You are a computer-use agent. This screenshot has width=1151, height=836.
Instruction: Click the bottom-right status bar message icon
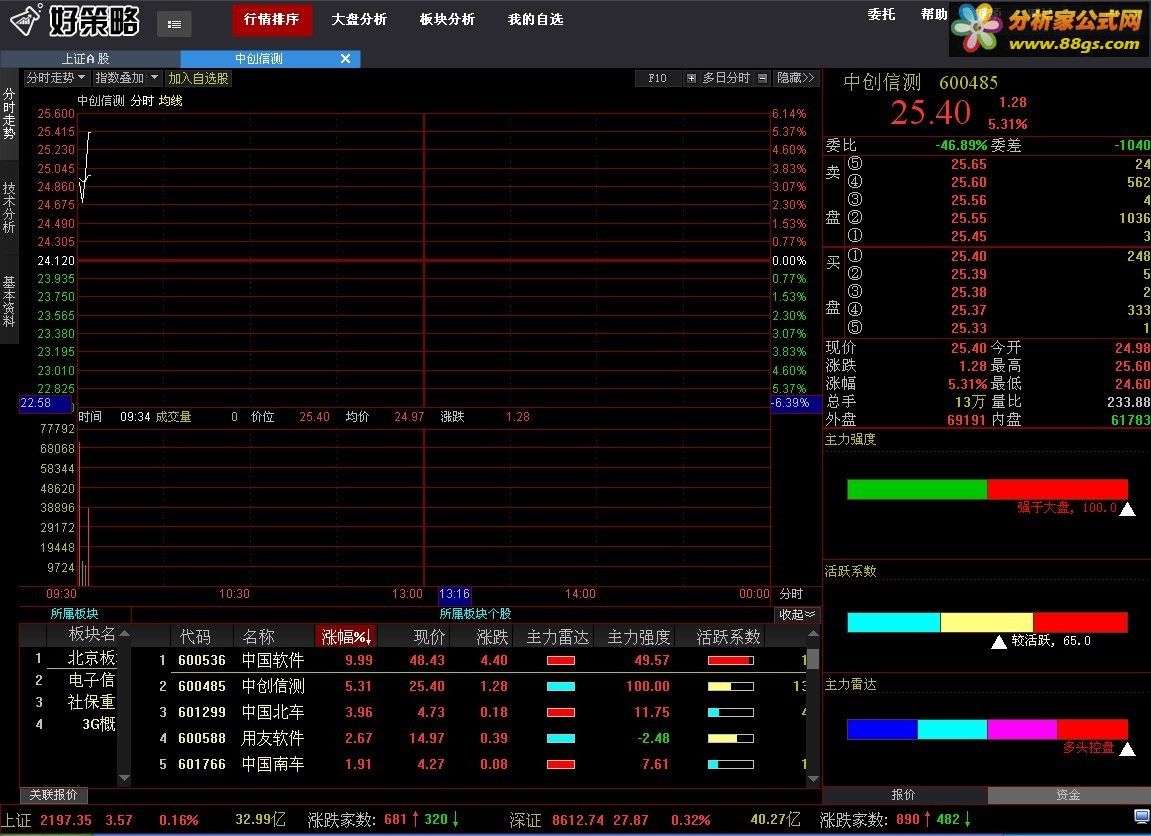(x=1141, y=815)
